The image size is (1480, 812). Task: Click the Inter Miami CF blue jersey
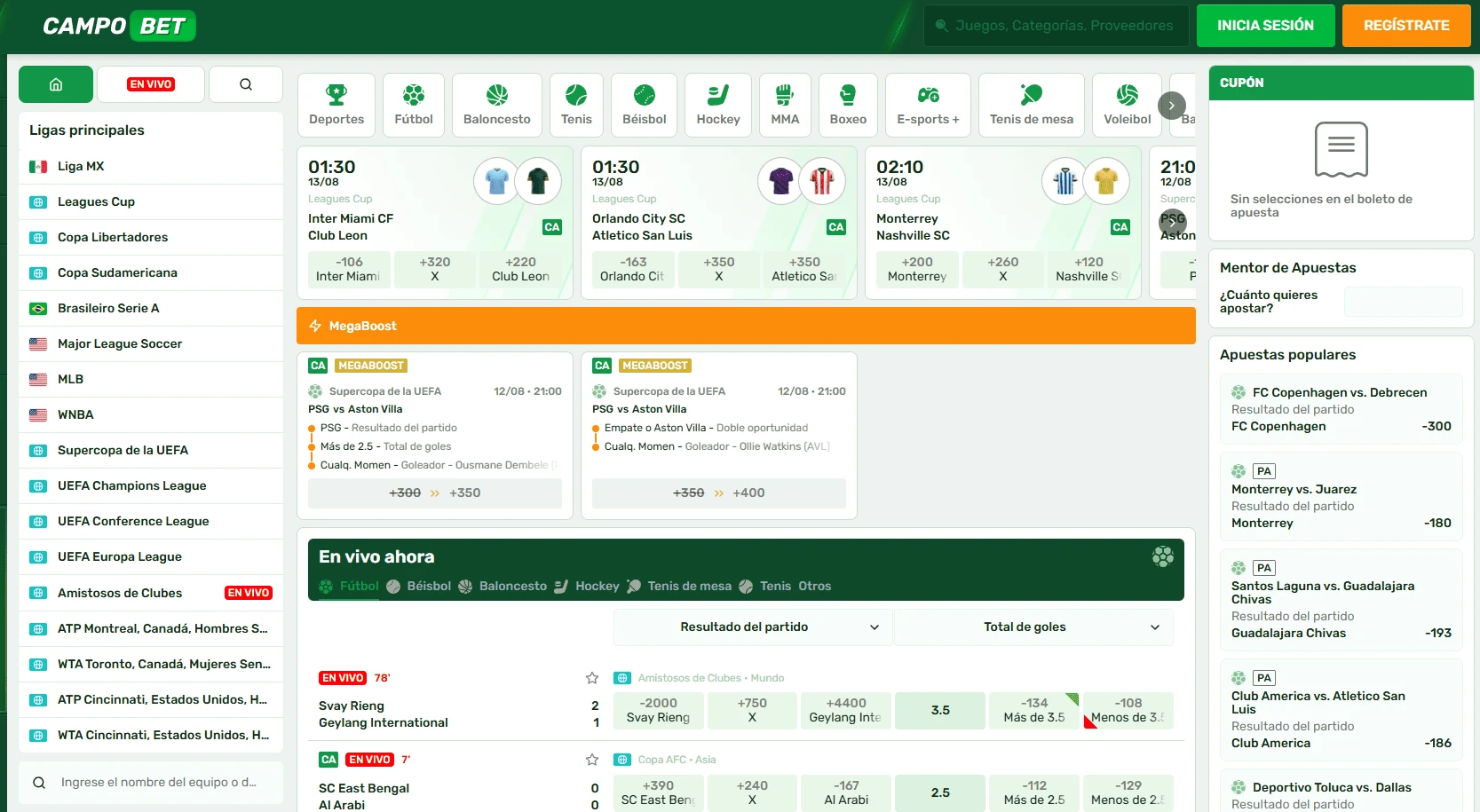pos(497,181)
